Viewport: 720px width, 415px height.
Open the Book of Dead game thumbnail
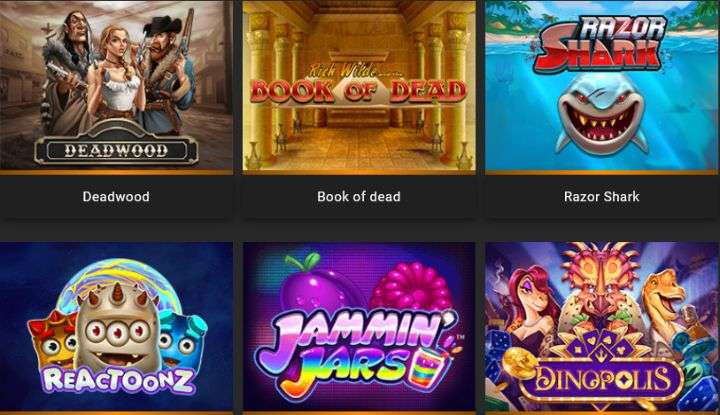359,85
